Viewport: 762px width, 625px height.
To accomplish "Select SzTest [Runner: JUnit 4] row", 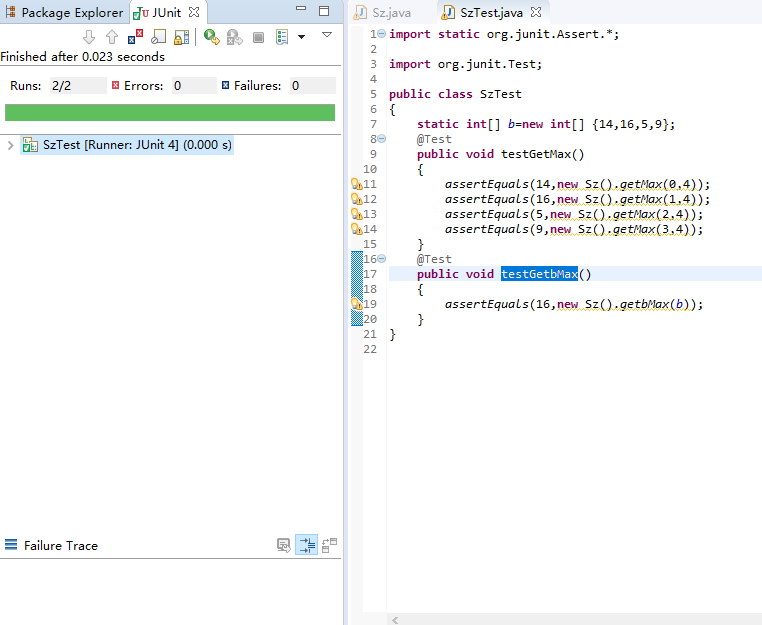I will 127,145.
